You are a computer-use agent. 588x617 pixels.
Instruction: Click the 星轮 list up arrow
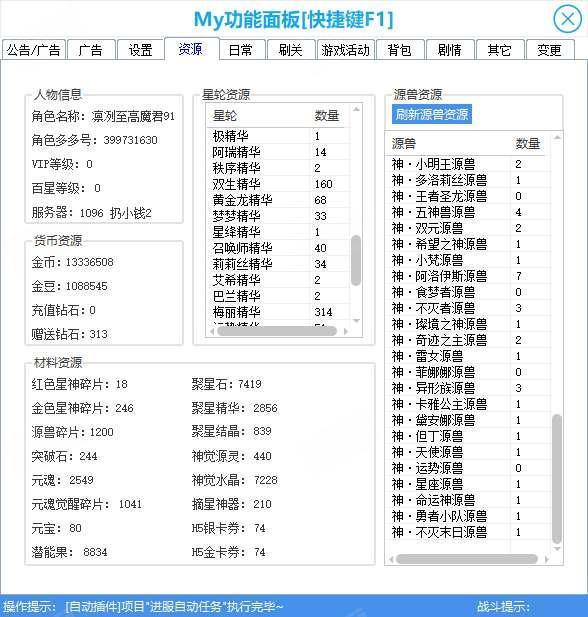[356, 109]
